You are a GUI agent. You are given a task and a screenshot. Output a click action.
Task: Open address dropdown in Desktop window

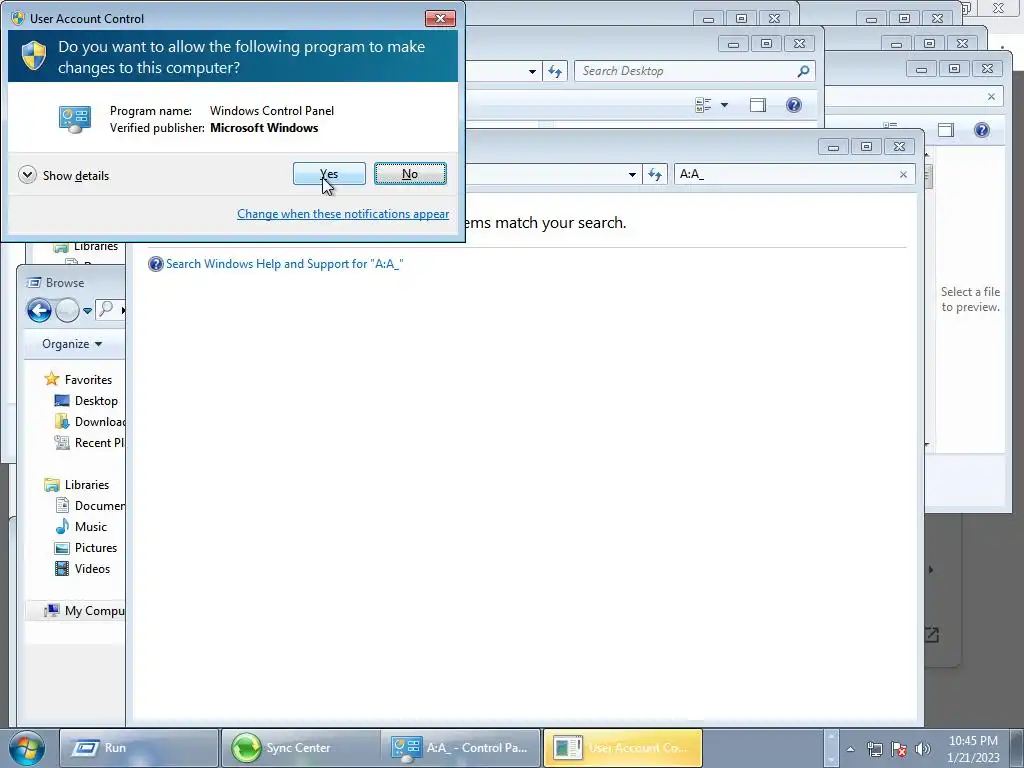[532, 71]
